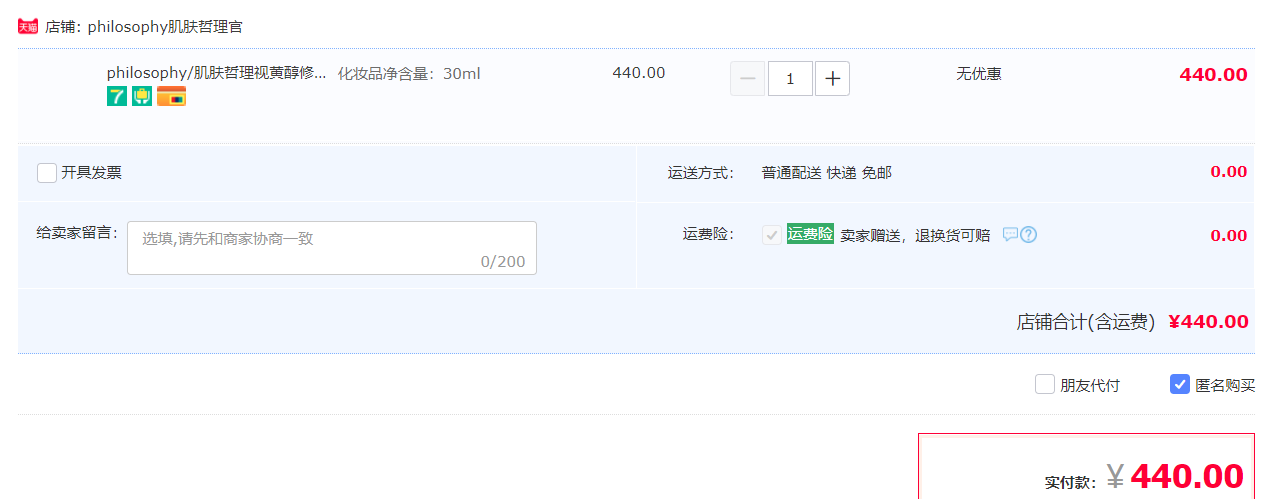Viewport: 1268px width, 499px height.
Task: Click the 0.00 shipping fee on 运送方式 row
Action: [1229, 172]
